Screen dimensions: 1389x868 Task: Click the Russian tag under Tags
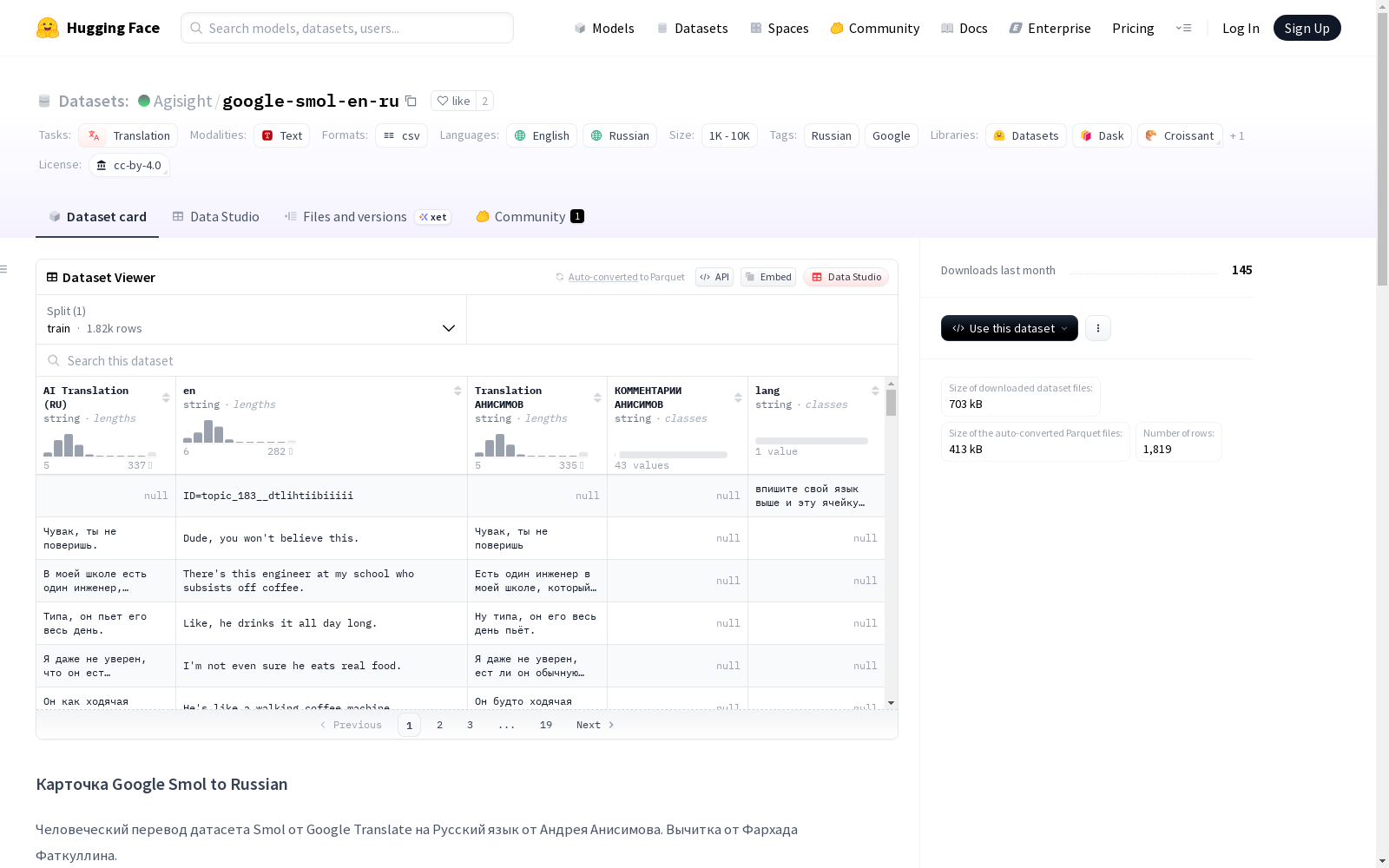[832, 135]
